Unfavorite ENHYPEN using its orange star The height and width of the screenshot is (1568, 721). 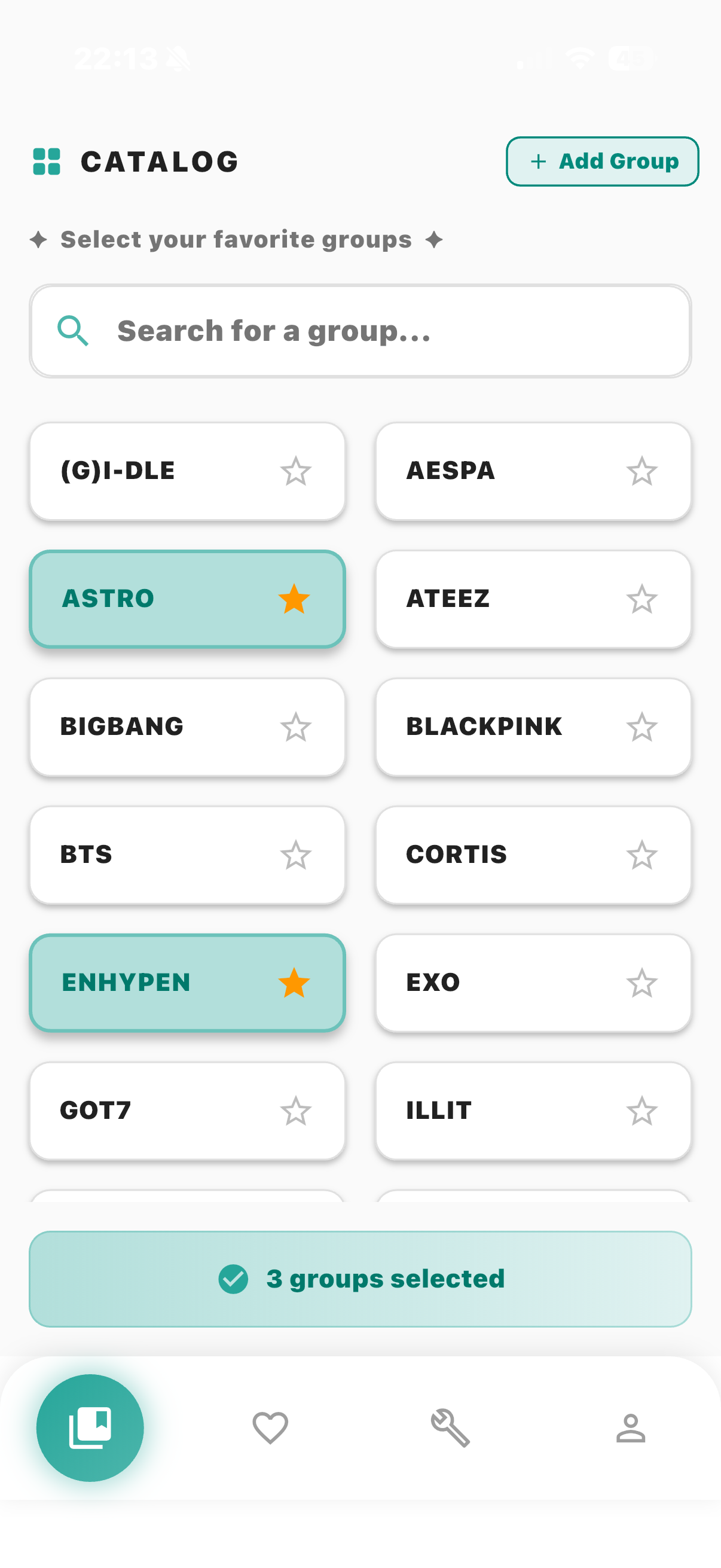click(295, 983)
